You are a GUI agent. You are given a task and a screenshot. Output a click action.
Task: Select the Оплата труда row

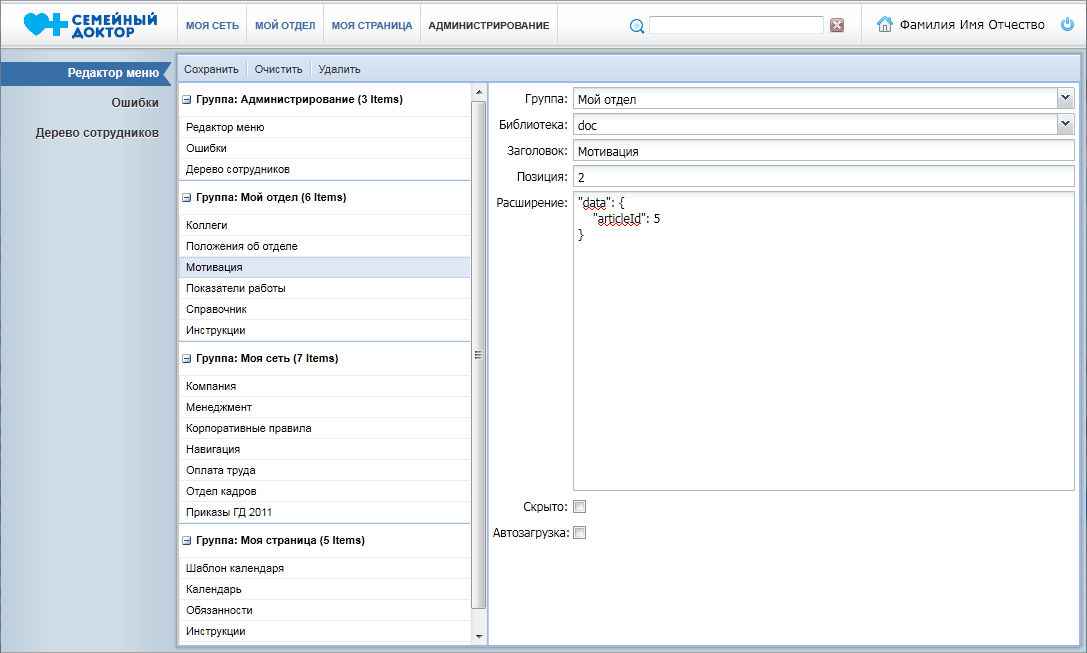coord(324,470)
